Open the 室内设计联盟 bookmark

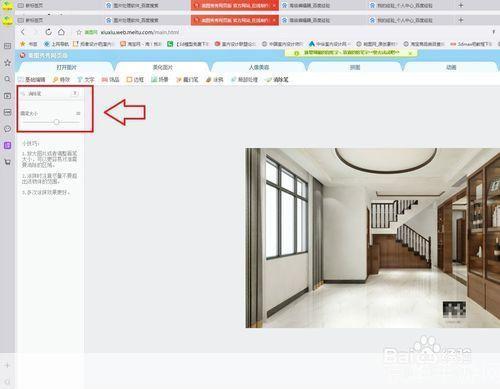pos(235,44)
